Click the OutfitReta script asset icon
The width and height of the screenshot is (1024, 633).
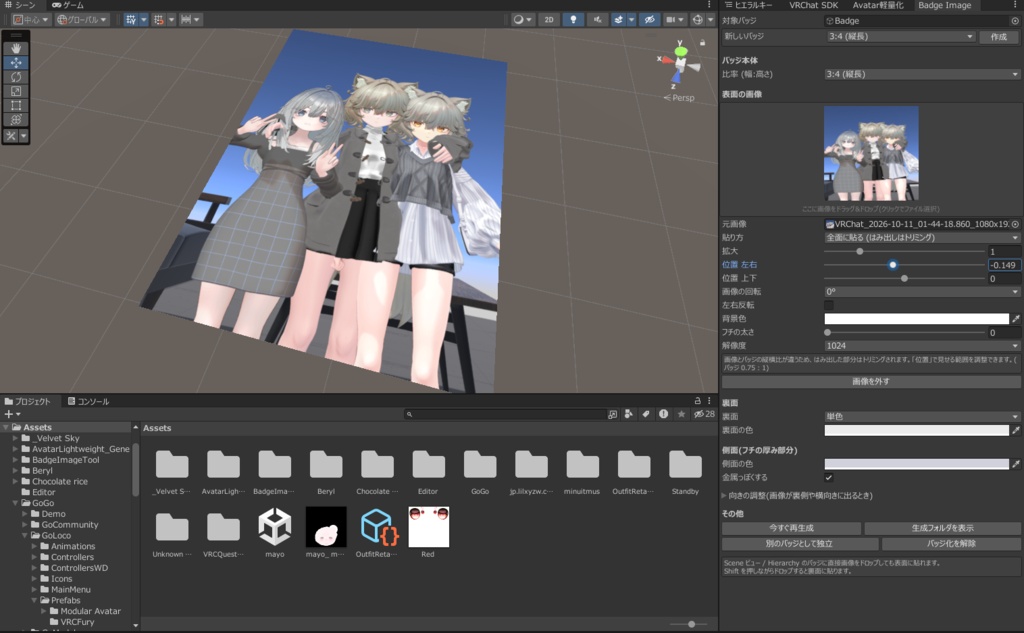click(377, 527)
